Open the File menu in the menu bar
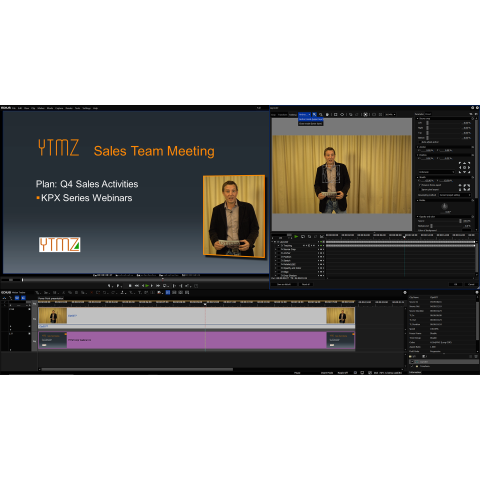 14,108
